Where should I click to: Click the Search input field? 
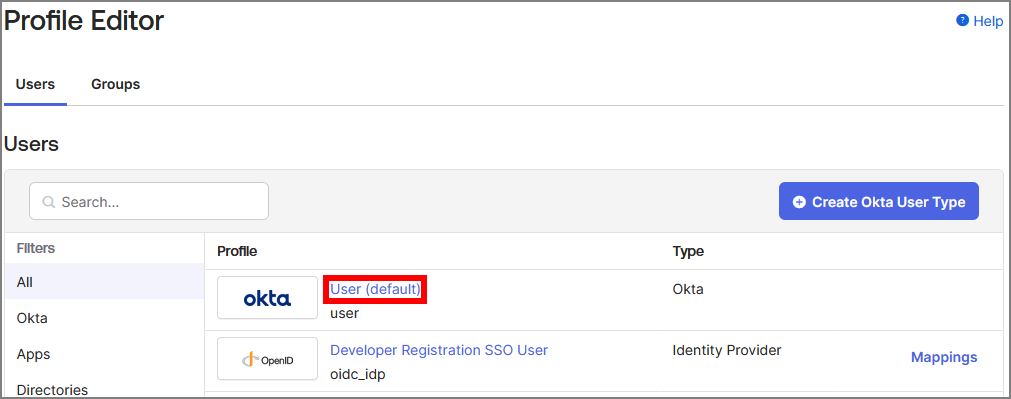(x=149, y=202)
